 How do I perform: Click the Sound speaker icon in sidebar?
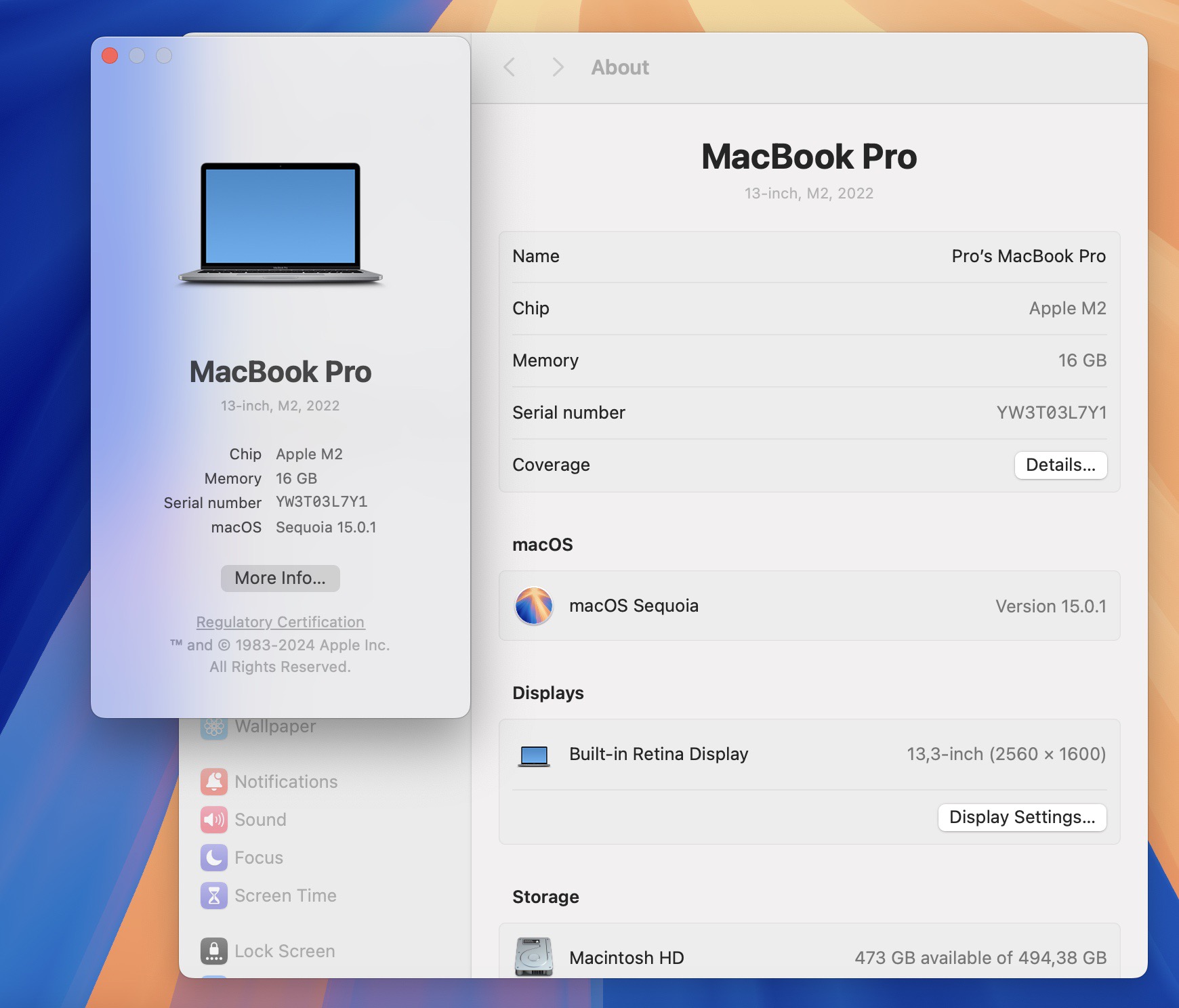pos(214,820)
